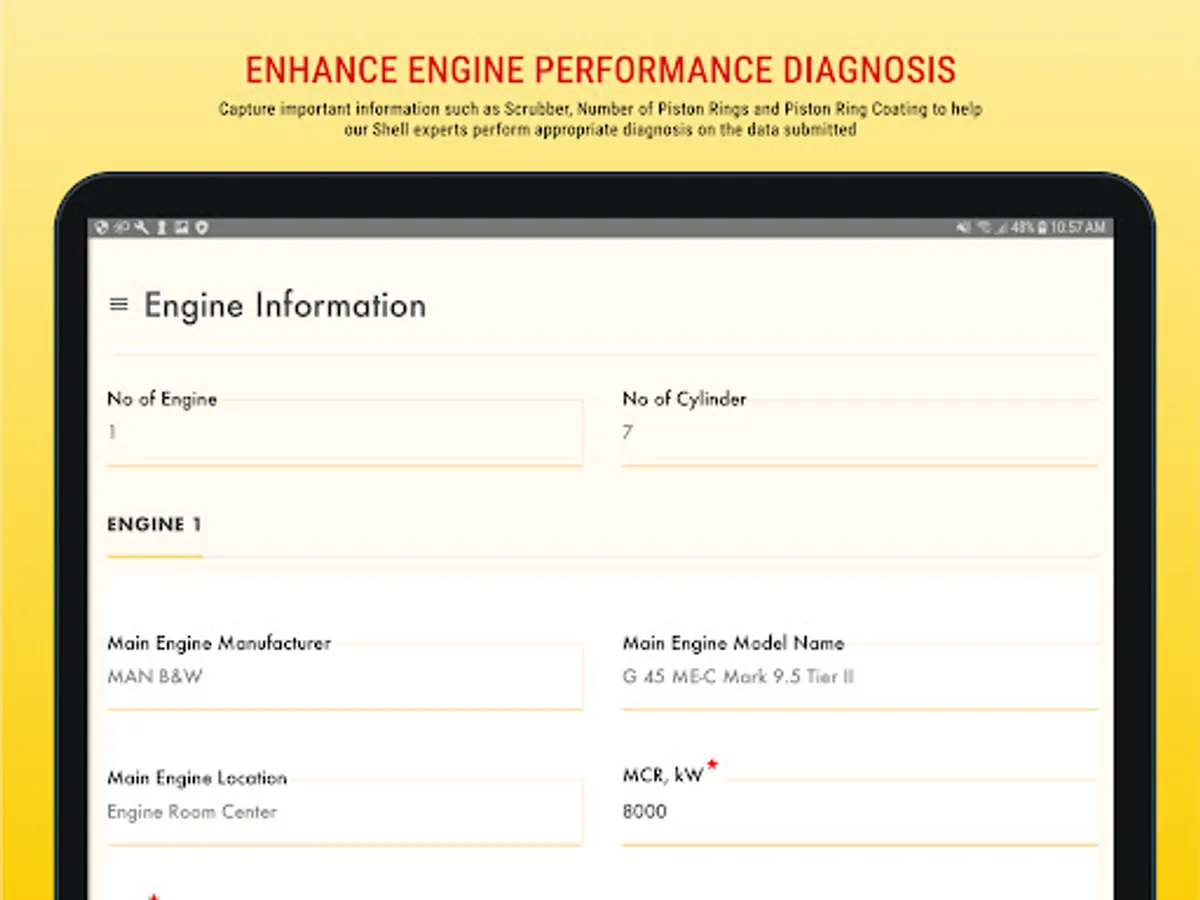Tap the image notification icon in status bar
The width and height of the screenshot is (1200, 900).
point(182,228)
